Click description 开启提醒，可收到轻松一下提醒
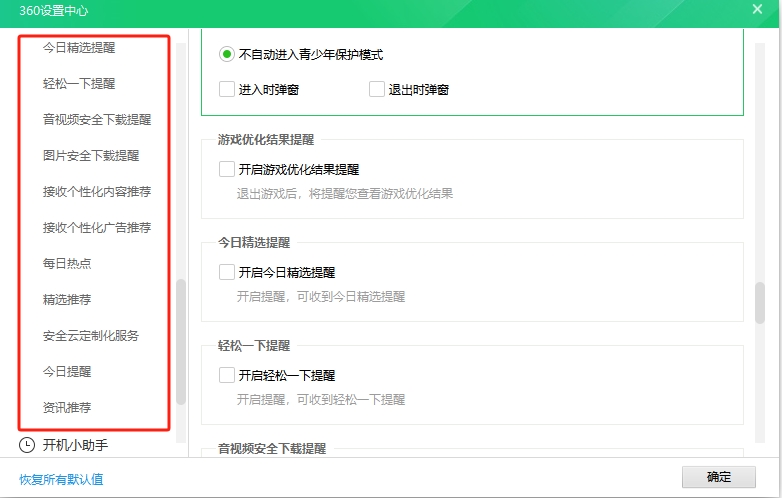The height and width of the screenshot is (498, 782). coord(321,399)
